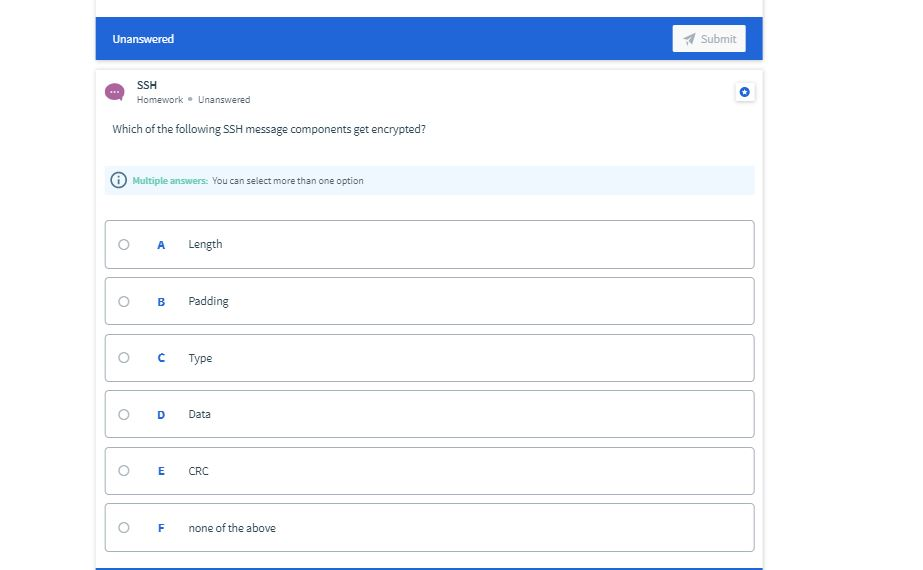Click the paper plane icon in Submit

click(x=689, y=39)
